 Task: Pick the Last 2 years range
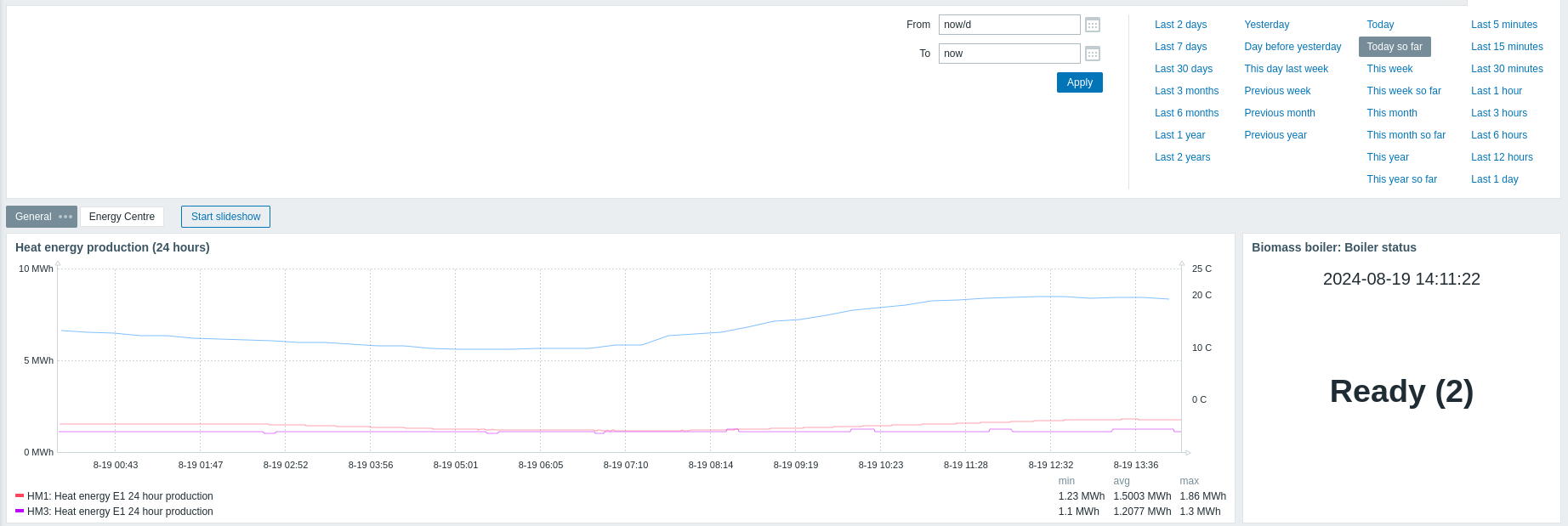coord(1182,157)
